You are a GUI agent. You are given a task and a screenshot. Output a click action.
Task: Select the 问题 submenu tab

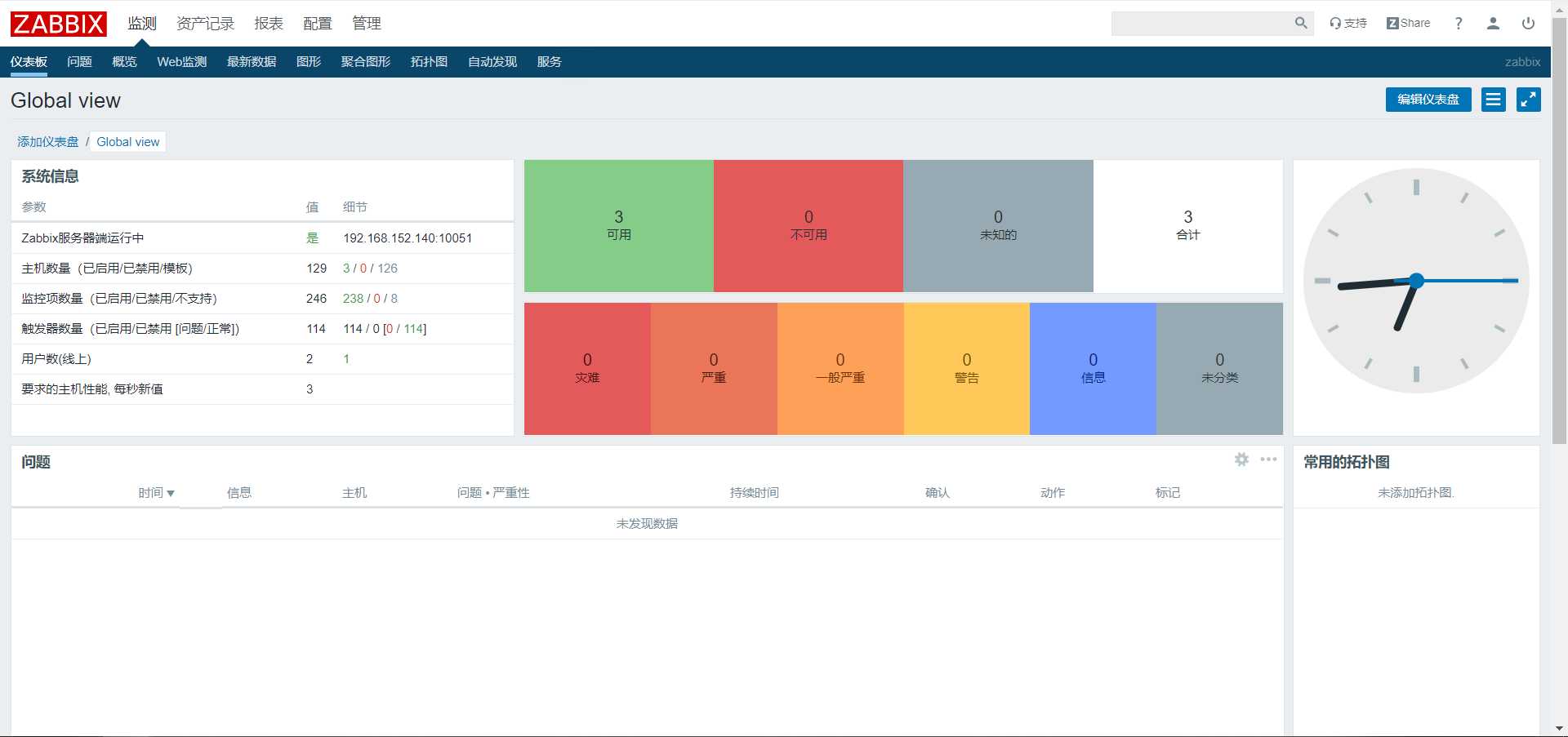[79, 62]
